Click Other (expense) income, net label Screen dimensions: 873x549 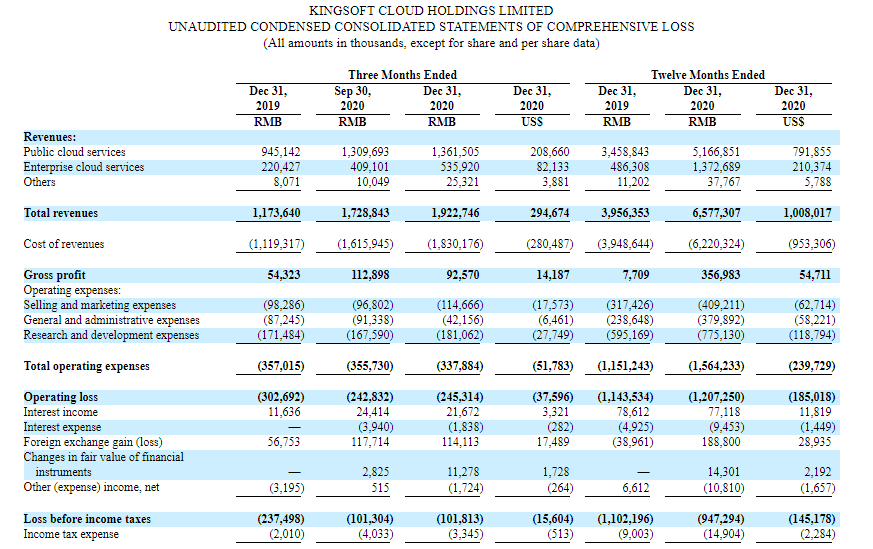click(91, 487)
